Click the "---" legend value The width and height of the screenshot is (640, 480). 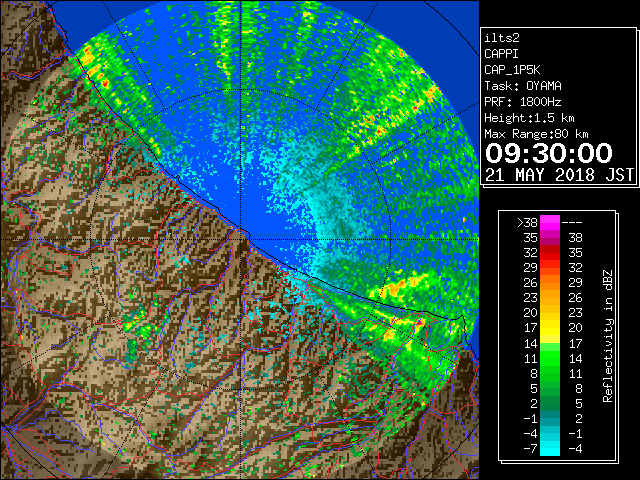(572, 223)
